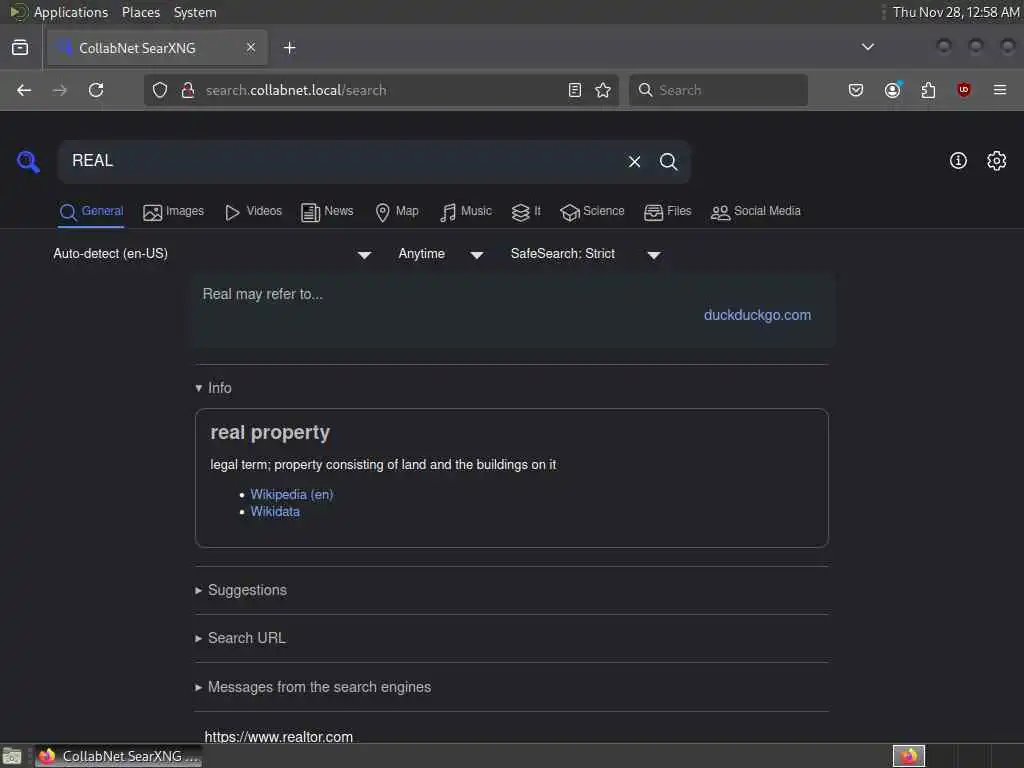
Task: Open the Wikipedia (en) link
Action: pyautogui.click(x=291, y=494)
